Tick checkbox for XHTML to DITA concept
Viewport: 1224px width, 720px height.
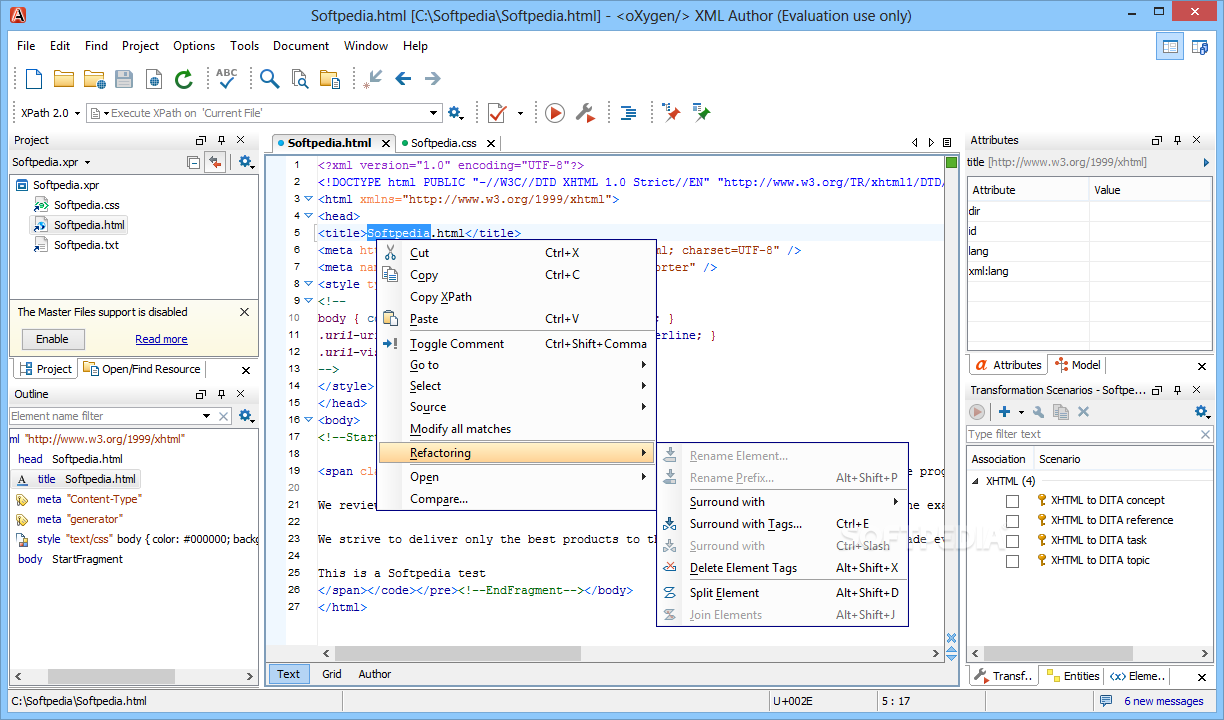[1012, 501]
